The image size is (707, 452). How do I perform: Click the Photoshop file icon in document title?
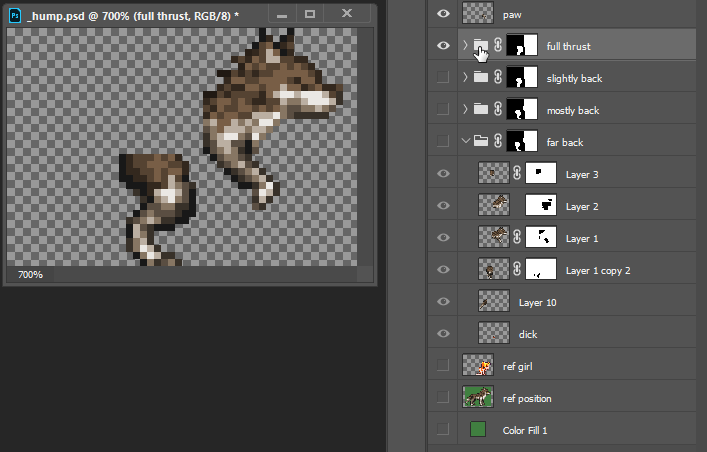tap(14, 15)
